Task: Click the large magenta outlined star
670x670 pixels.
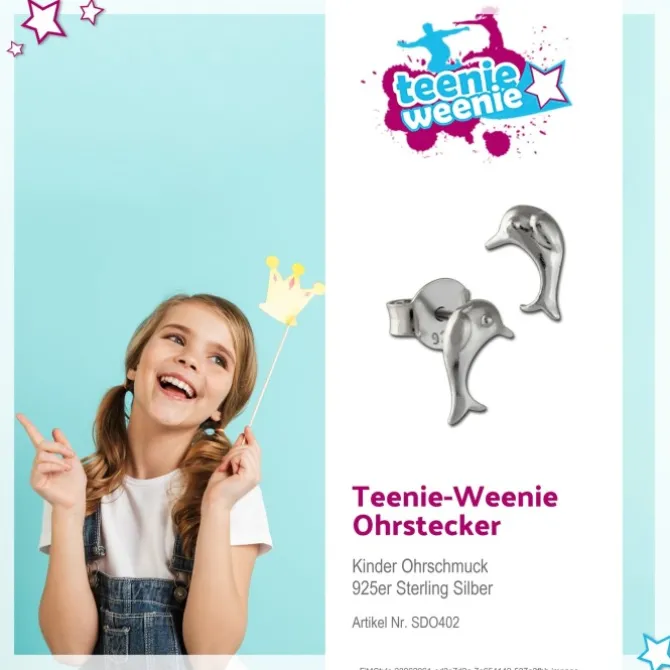Action: point(44,20)
